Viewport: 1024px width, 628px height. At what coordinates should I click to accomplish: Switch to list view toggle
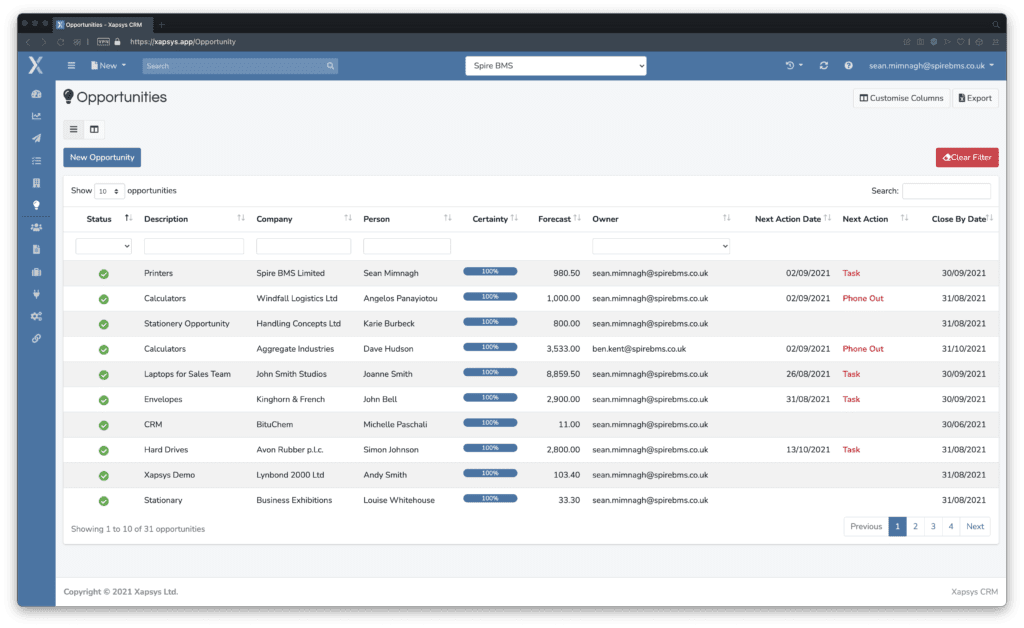tap(74, 129)
